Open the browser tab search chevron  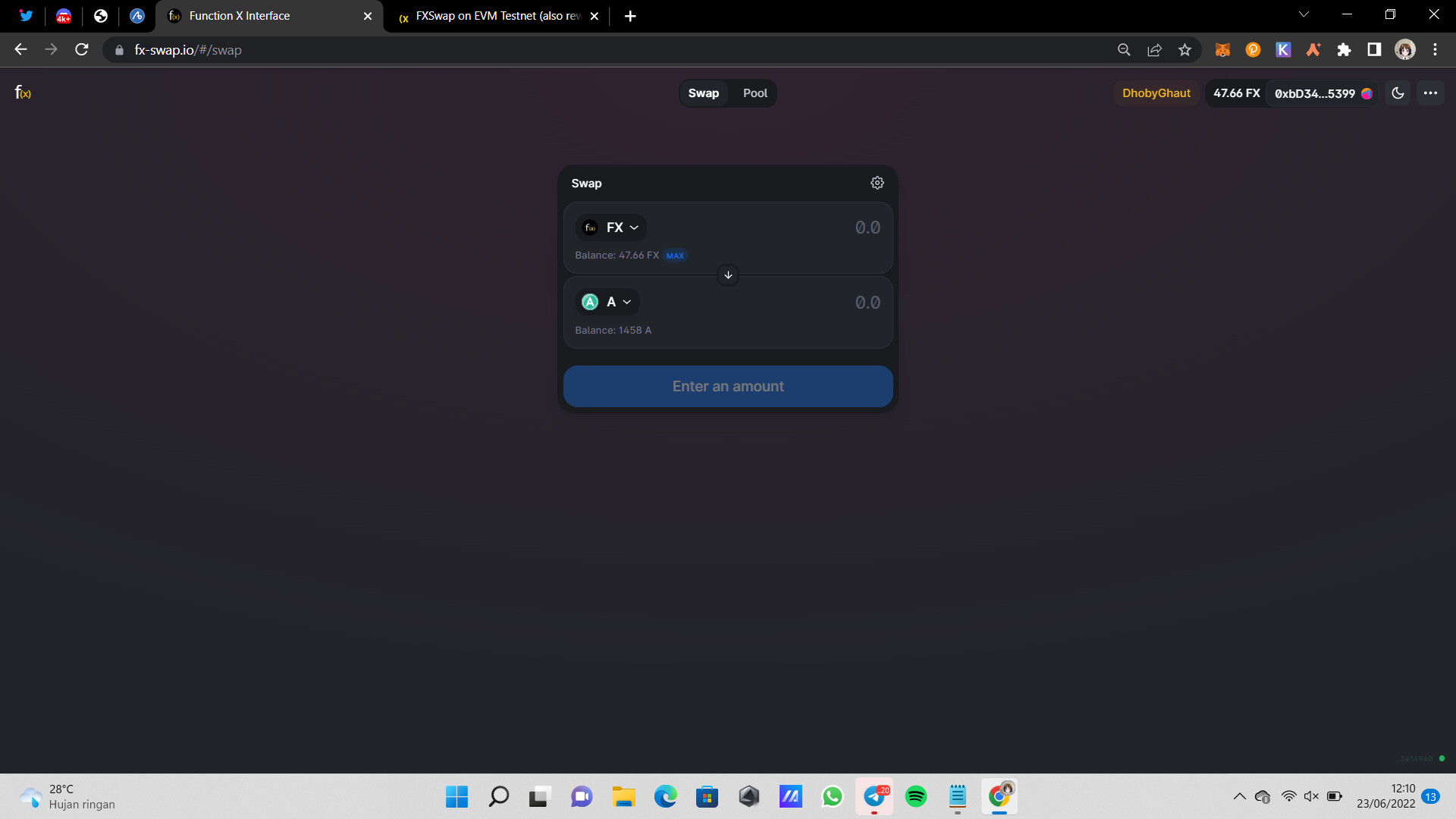(1304, 14)
